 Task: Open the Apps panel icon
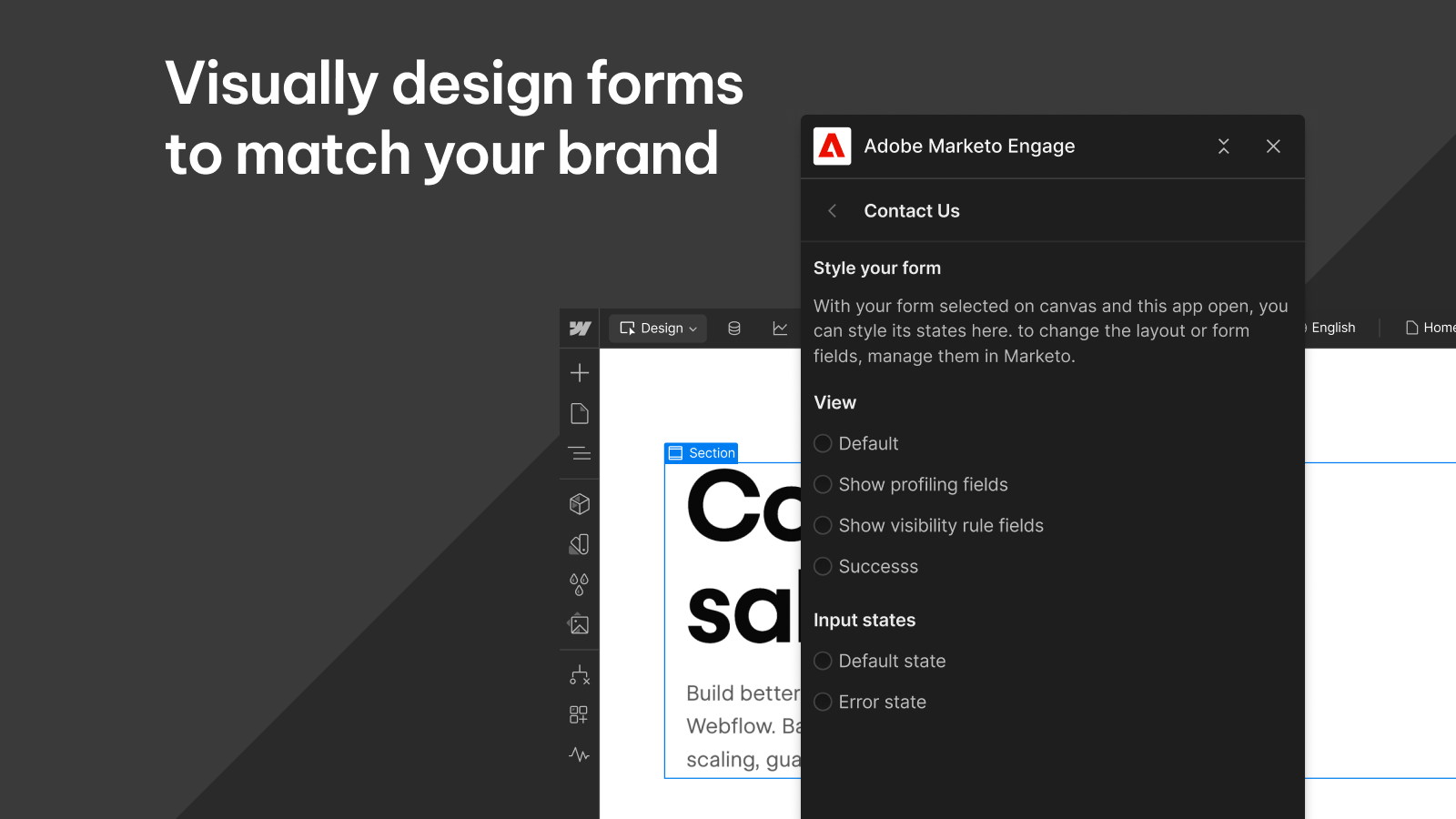(580, 714)
